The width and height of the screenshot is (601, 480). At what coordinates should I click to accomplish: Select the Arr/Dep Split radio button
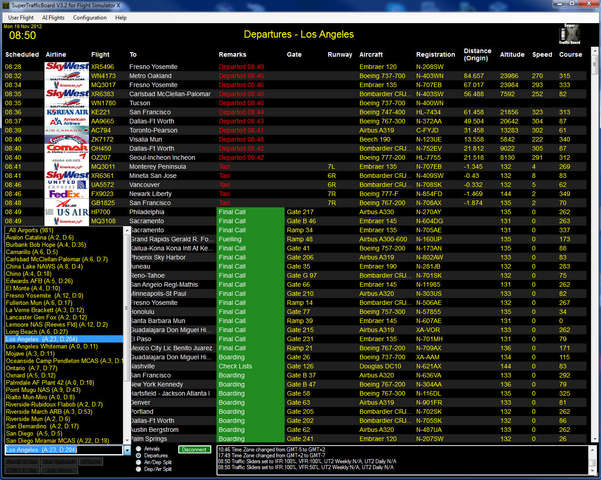138,462
